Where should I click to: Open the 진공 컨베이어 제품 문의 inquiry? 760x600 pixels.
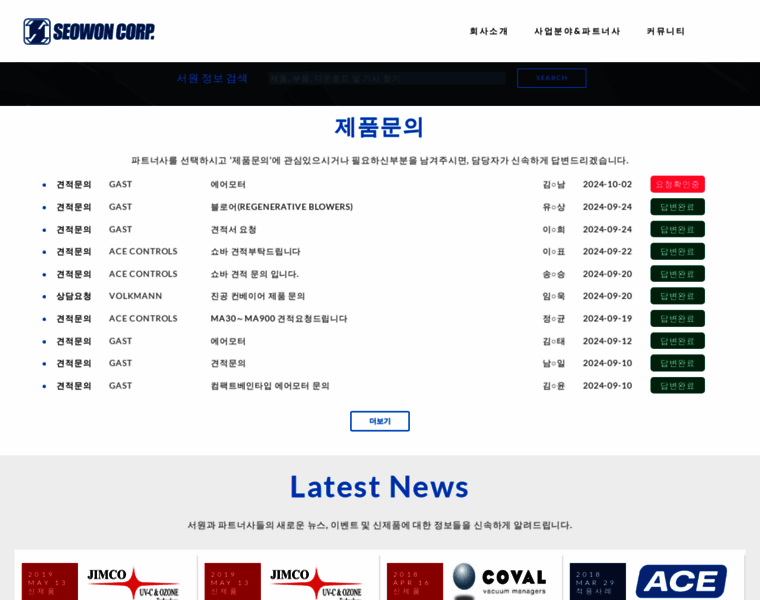pyautogui.click(x=257, y=296)
